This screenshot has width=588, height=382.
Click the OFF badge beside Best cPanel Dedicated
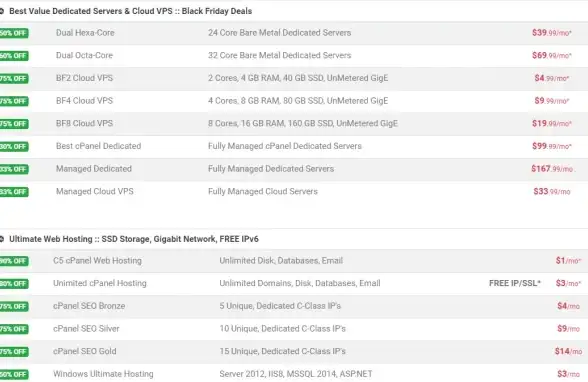coord(14,147)
